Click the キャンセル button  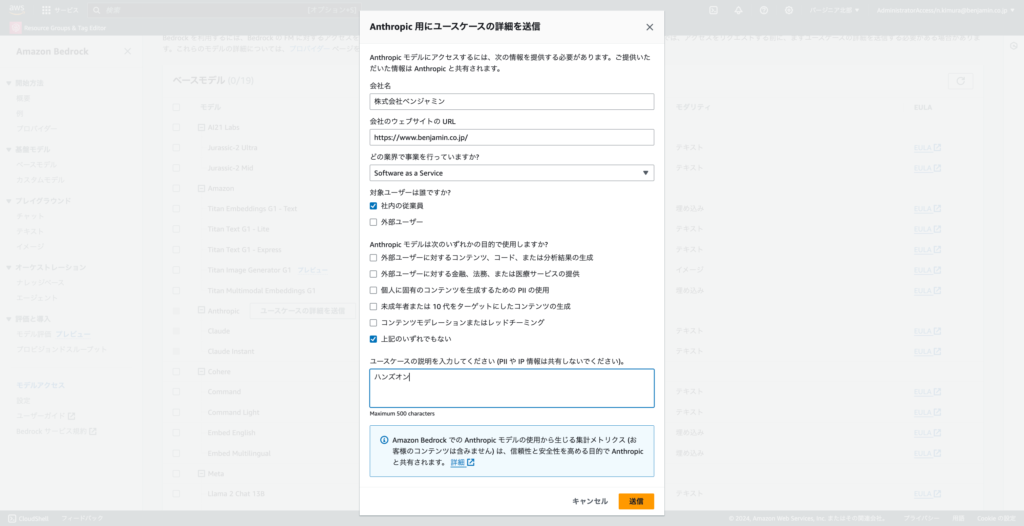coord(590,501)
